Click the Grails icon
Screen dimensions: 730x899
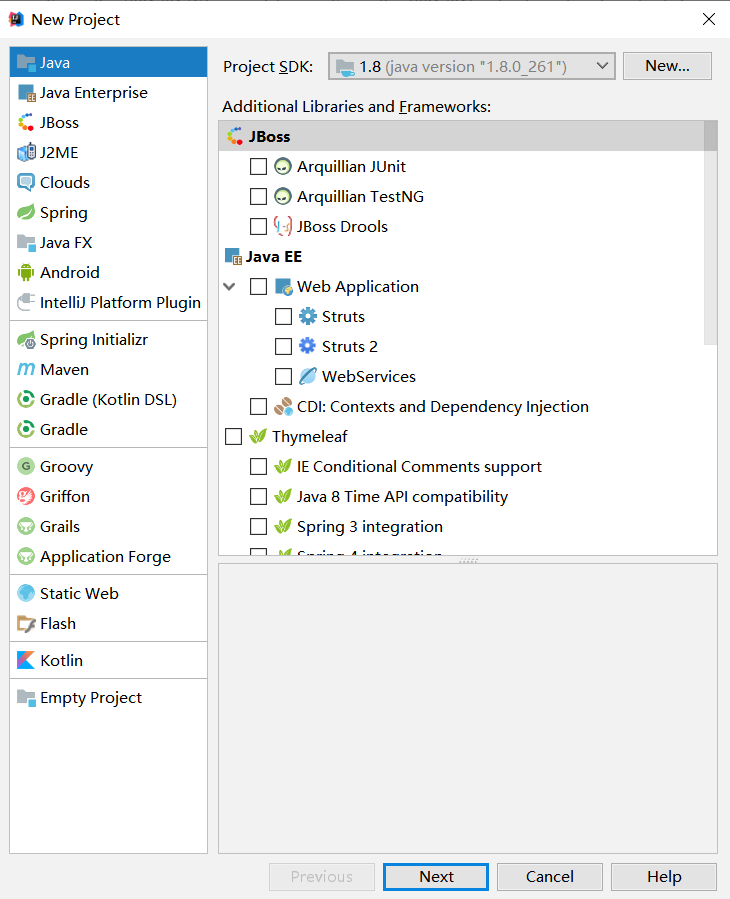pos(26,526)
